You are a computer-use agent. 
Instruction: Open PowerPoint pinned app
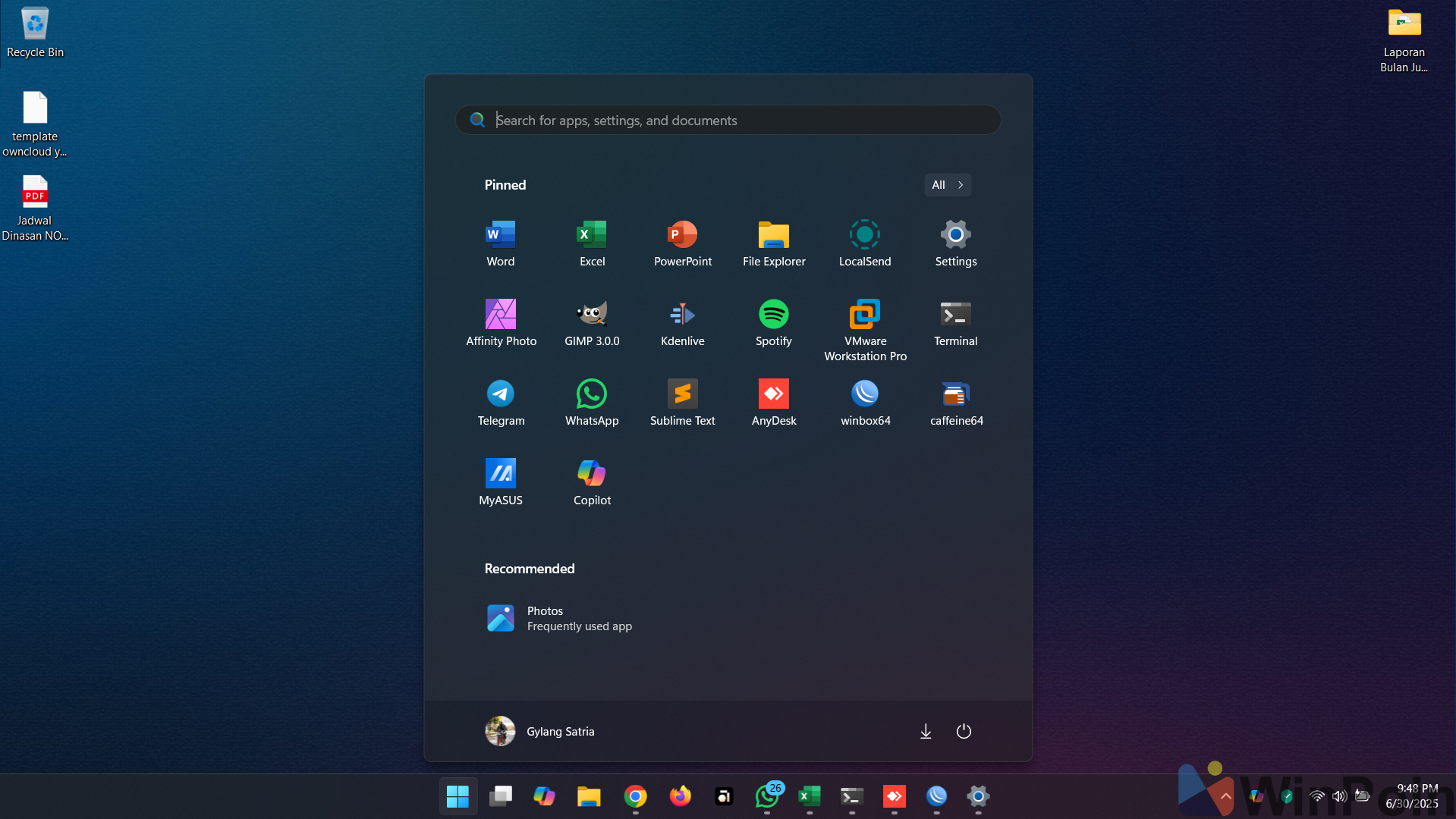(x=683, y=244)
